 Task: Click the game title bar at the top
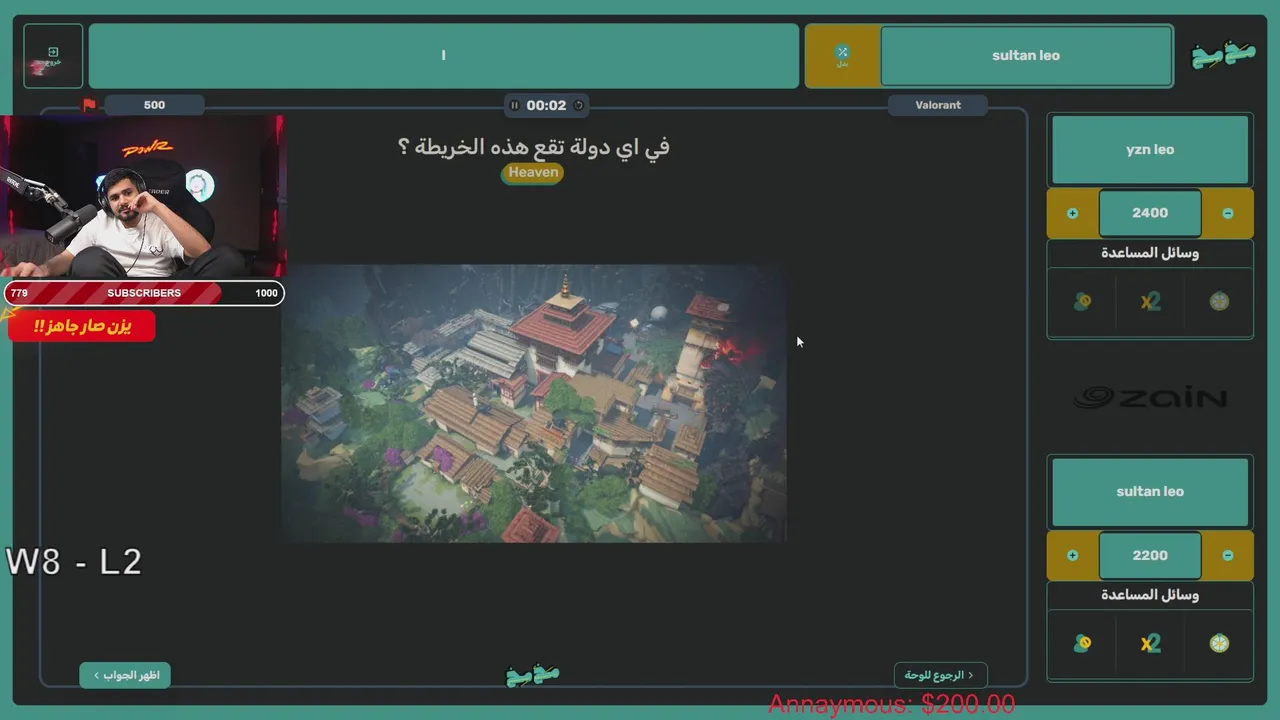pos(444,56)
